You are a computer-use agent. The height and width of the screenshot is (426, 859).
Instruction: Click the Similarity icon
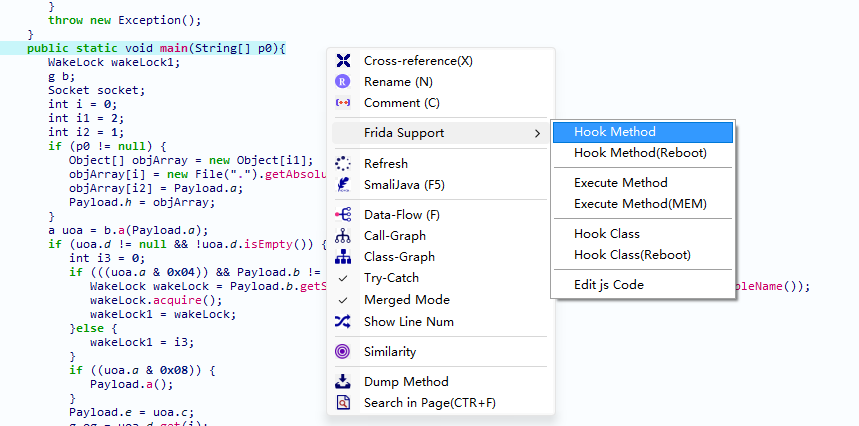click(344, 352)
